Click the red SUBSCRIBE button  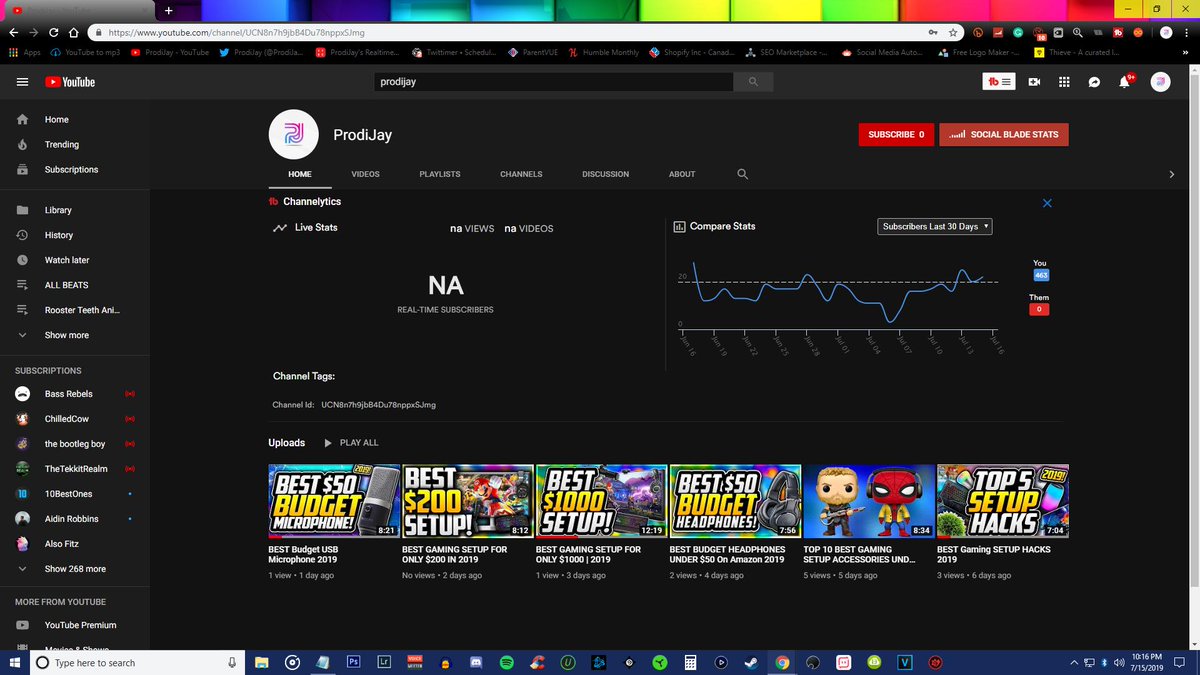[896, 134]
